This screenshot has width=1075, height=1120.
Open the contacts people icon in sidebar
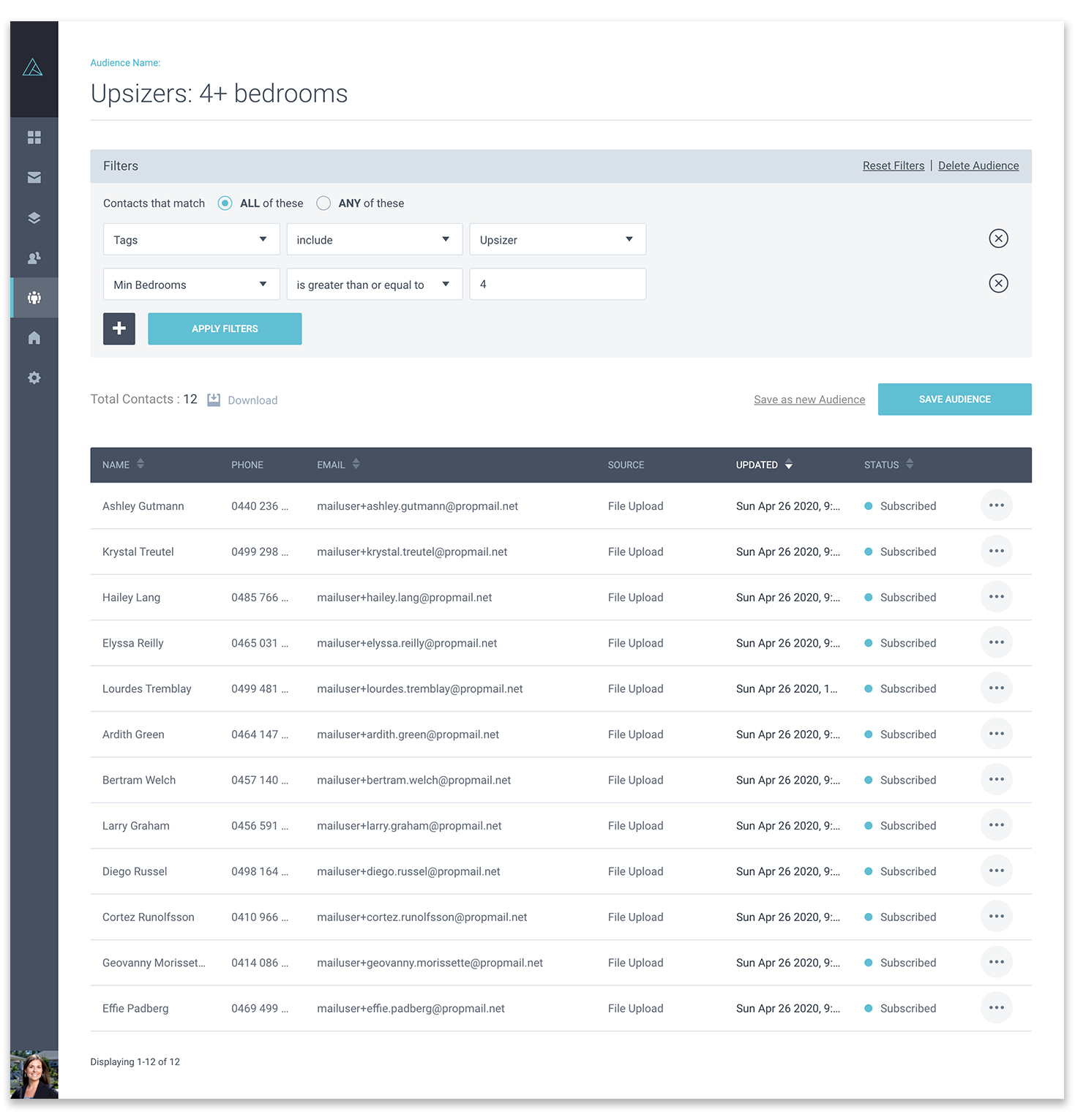coord(34,258)
